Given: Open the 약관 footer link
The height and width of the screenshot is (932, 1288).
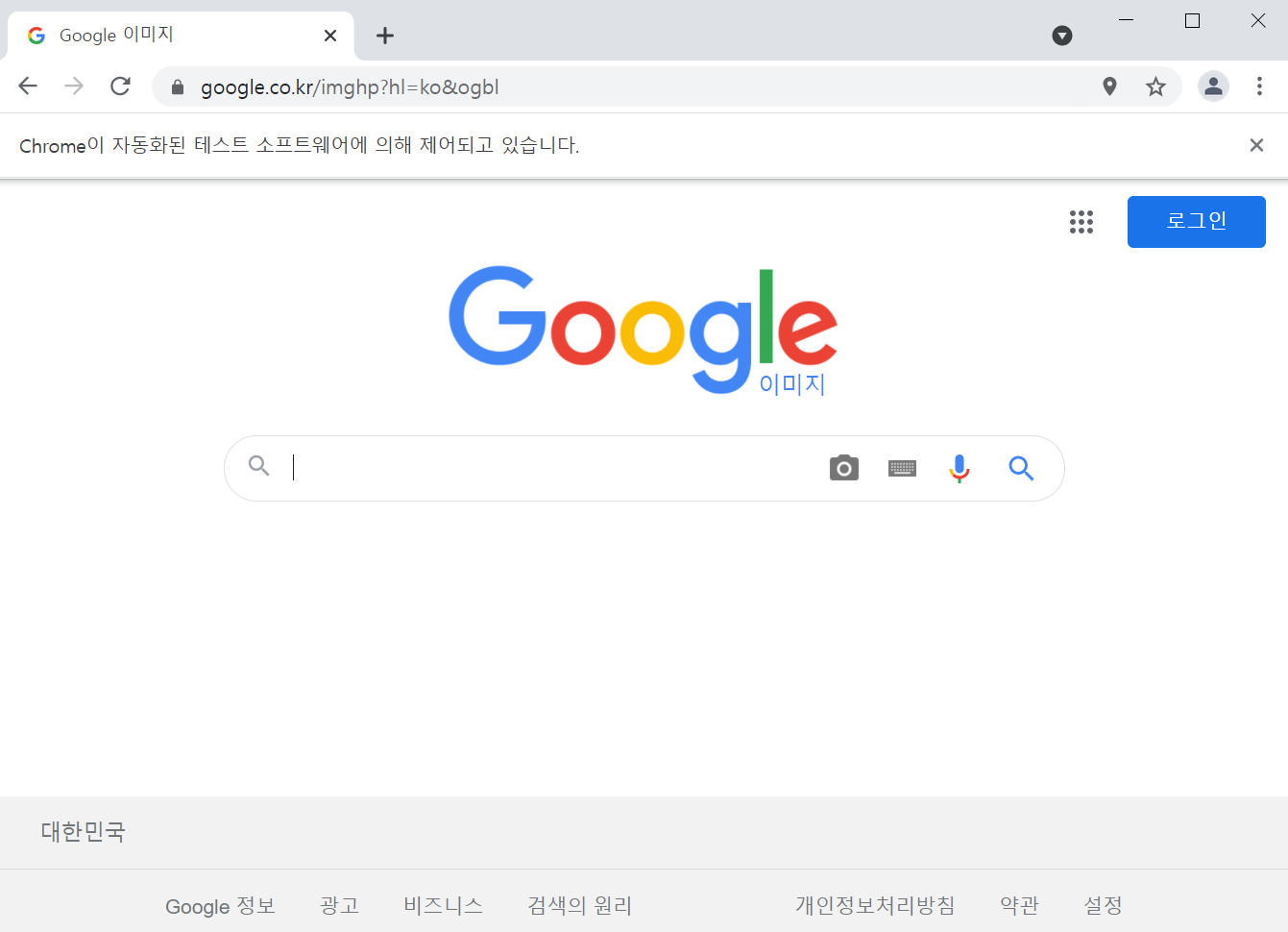Looking at the screenshot, I should click(1020, 906).
